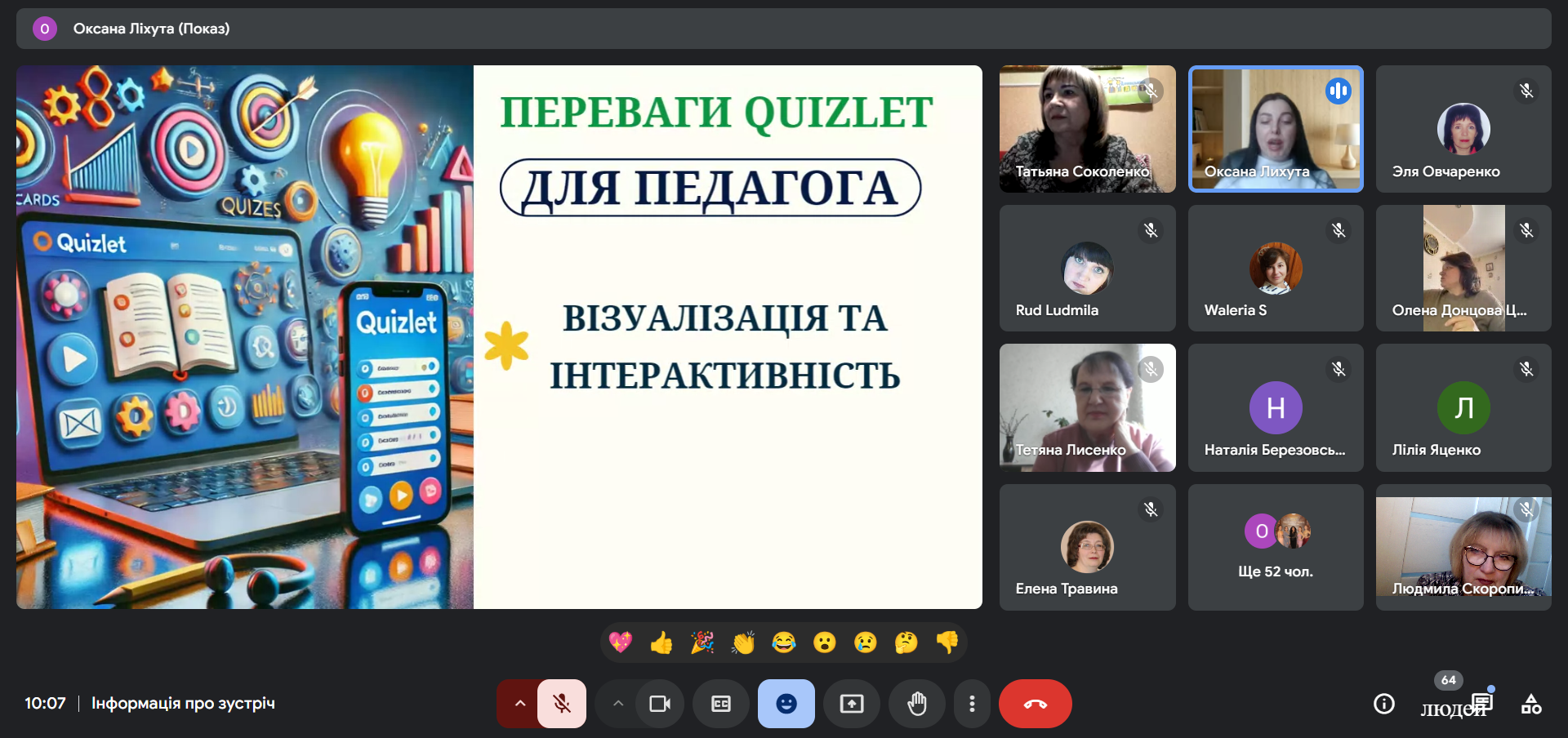Open meeting details info icon
Image resolution: width=1568 pixels, height=738 pixels.
click(1384, 704)
